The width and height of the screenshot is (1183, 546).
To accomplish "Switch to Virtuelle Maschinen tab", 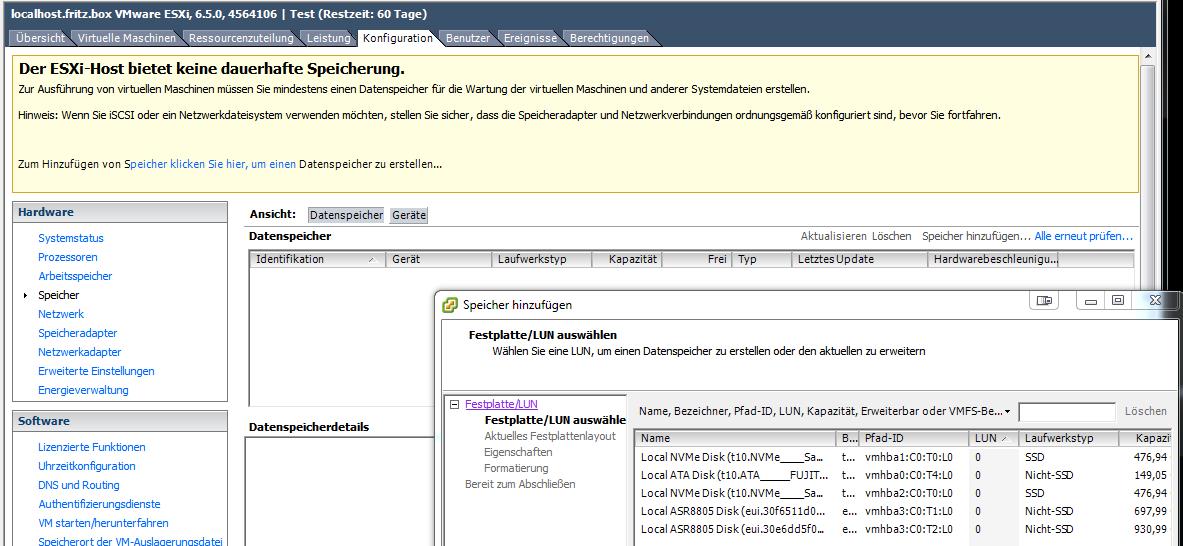I will click(x=127, y=38).
